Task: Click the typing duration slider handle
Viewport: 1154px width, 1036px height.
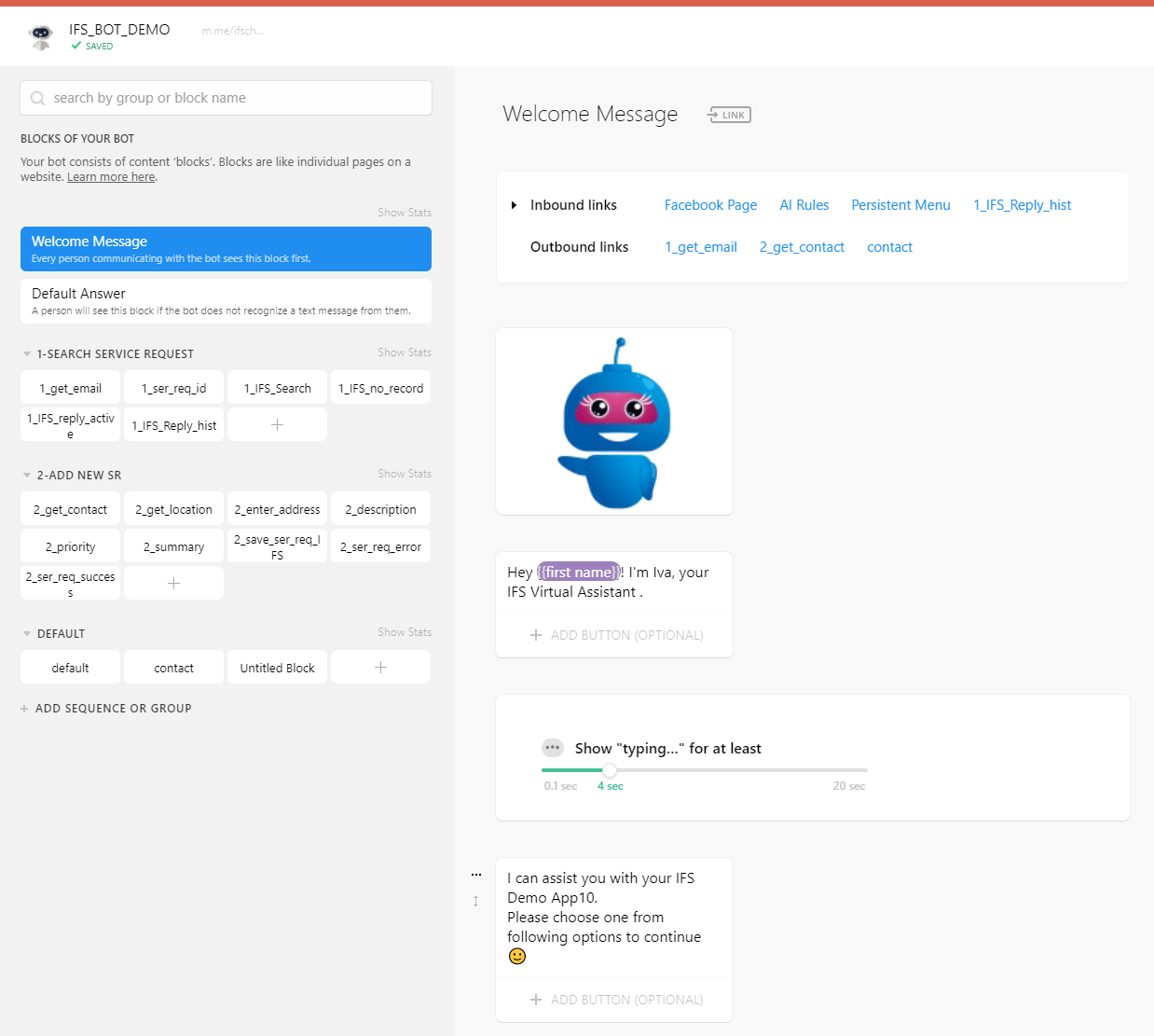Action: point(610,770)
